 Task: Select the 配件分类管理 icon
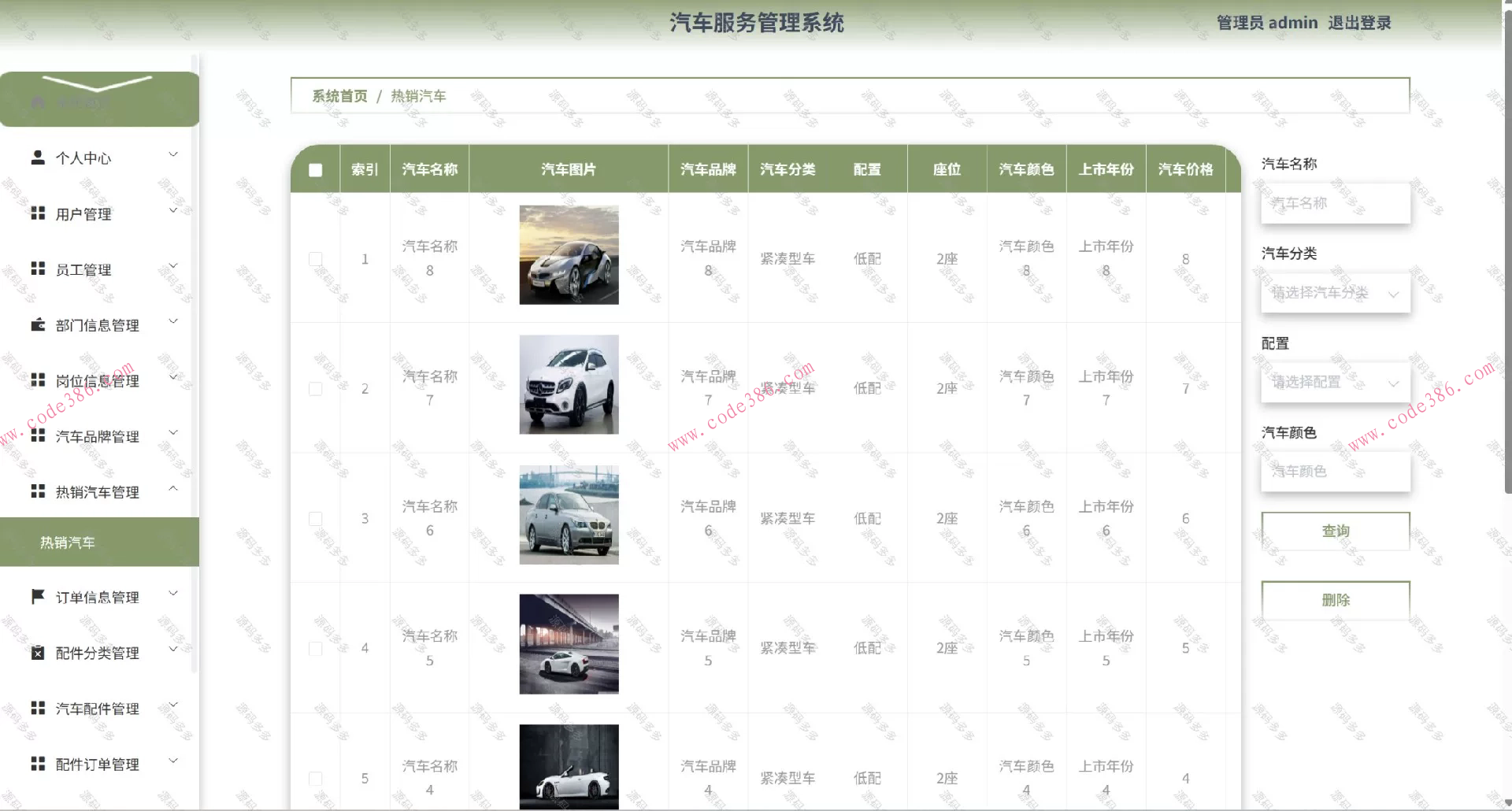click(37, 652)
